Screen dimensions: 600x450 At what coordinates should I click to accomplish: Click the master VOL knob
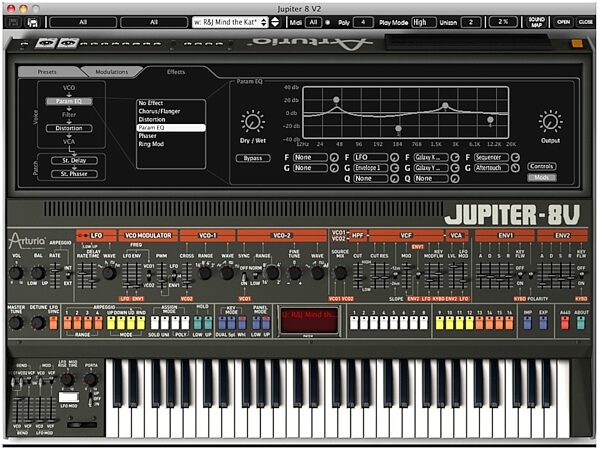tap(16, 273)
